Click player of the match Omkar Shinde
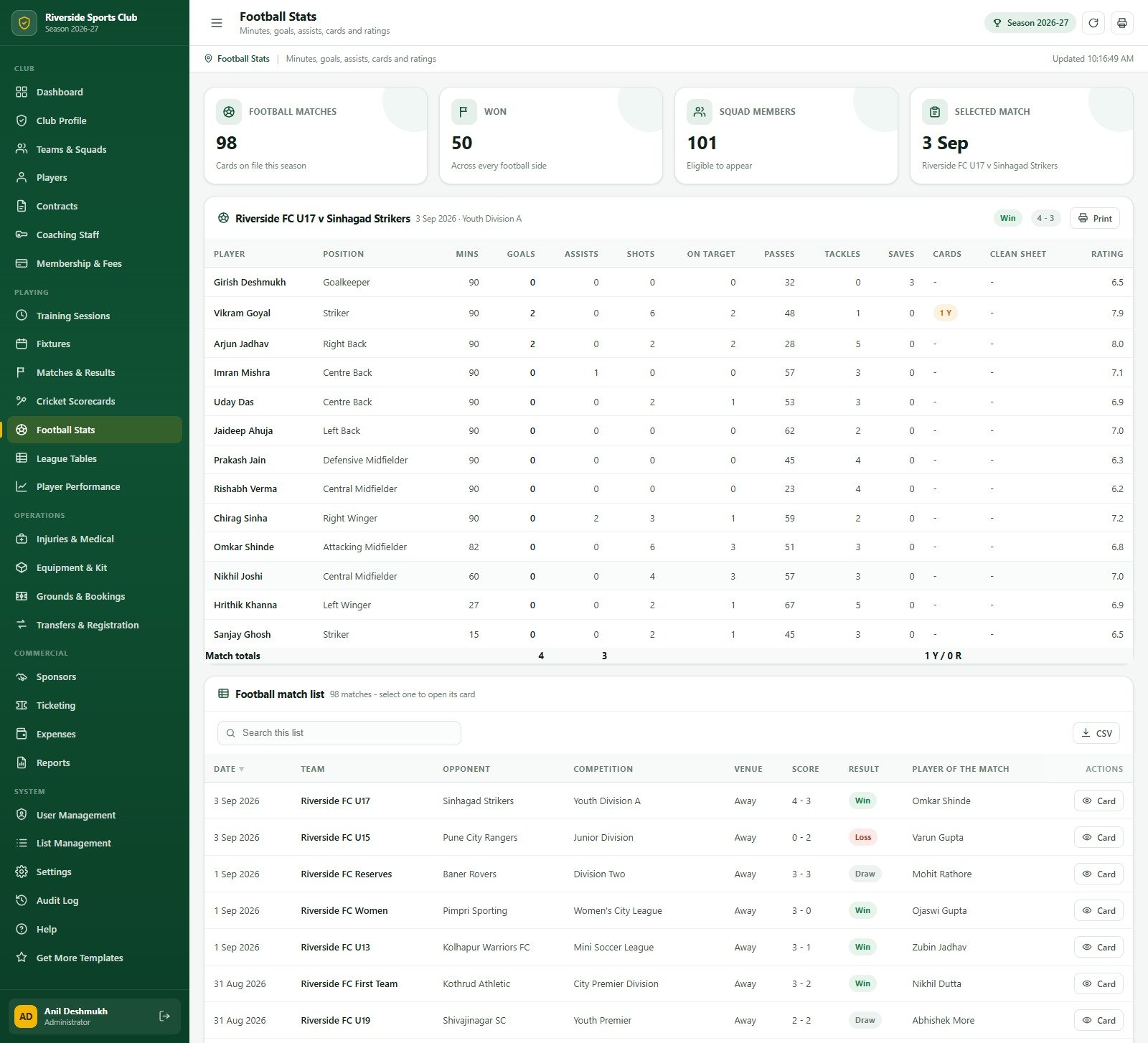This screenshot has height=1043, width=1148. [x=941, y=801]
